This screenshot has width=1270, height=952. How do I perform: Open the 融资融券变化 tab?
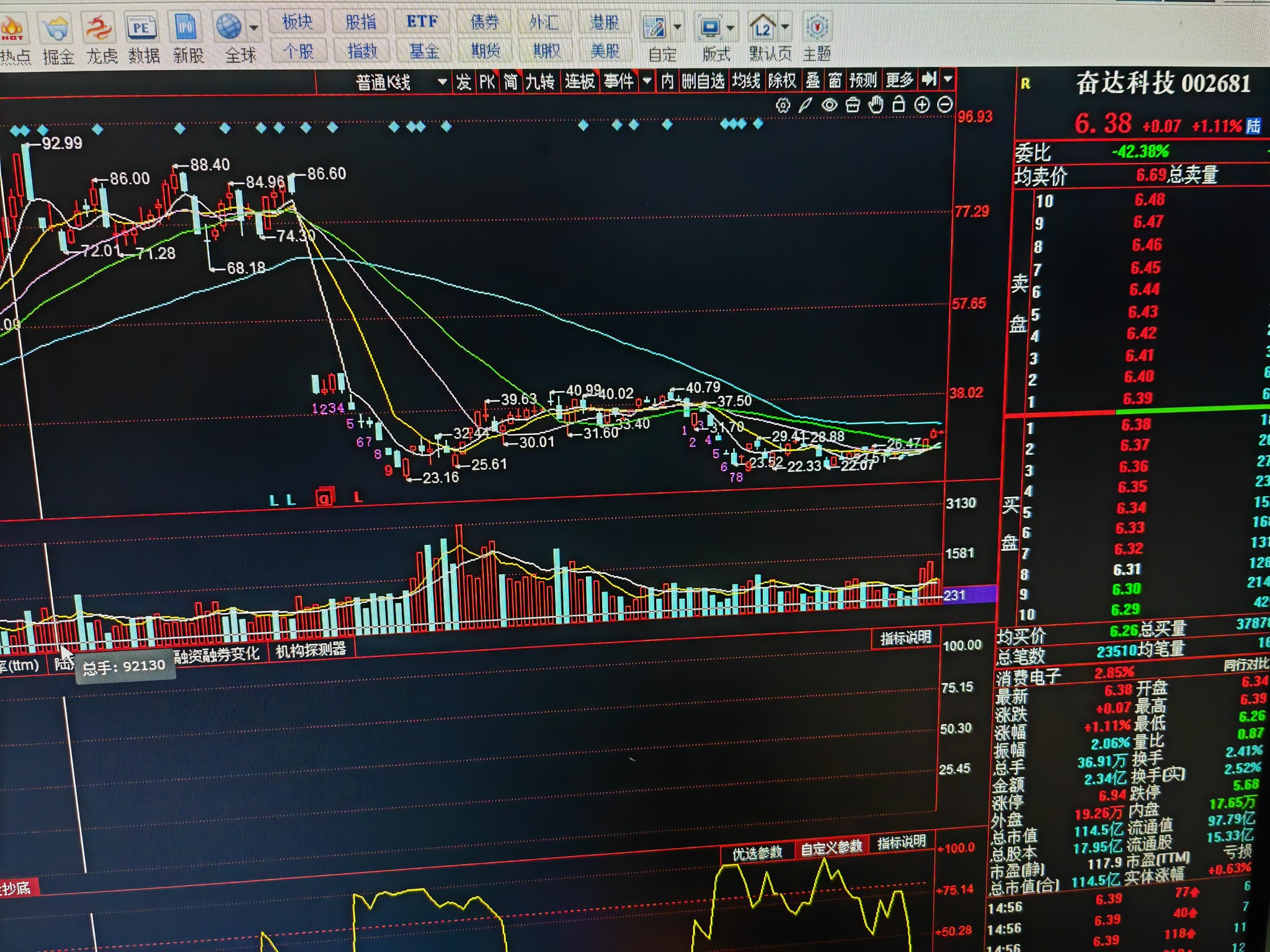click(216, 654)
